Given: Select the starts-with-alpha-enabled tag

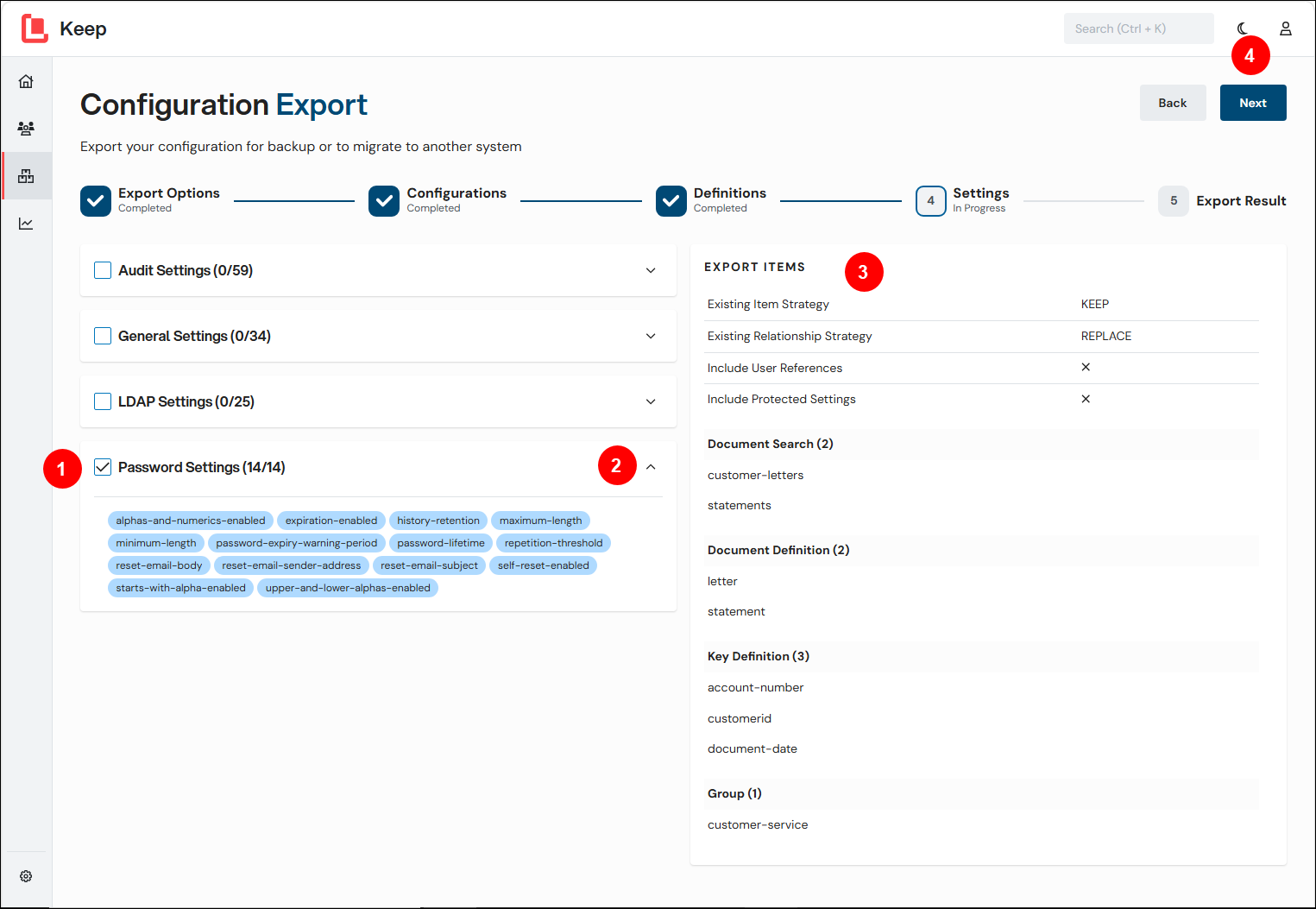Looking at the screenshot, I should pos(181,588).
